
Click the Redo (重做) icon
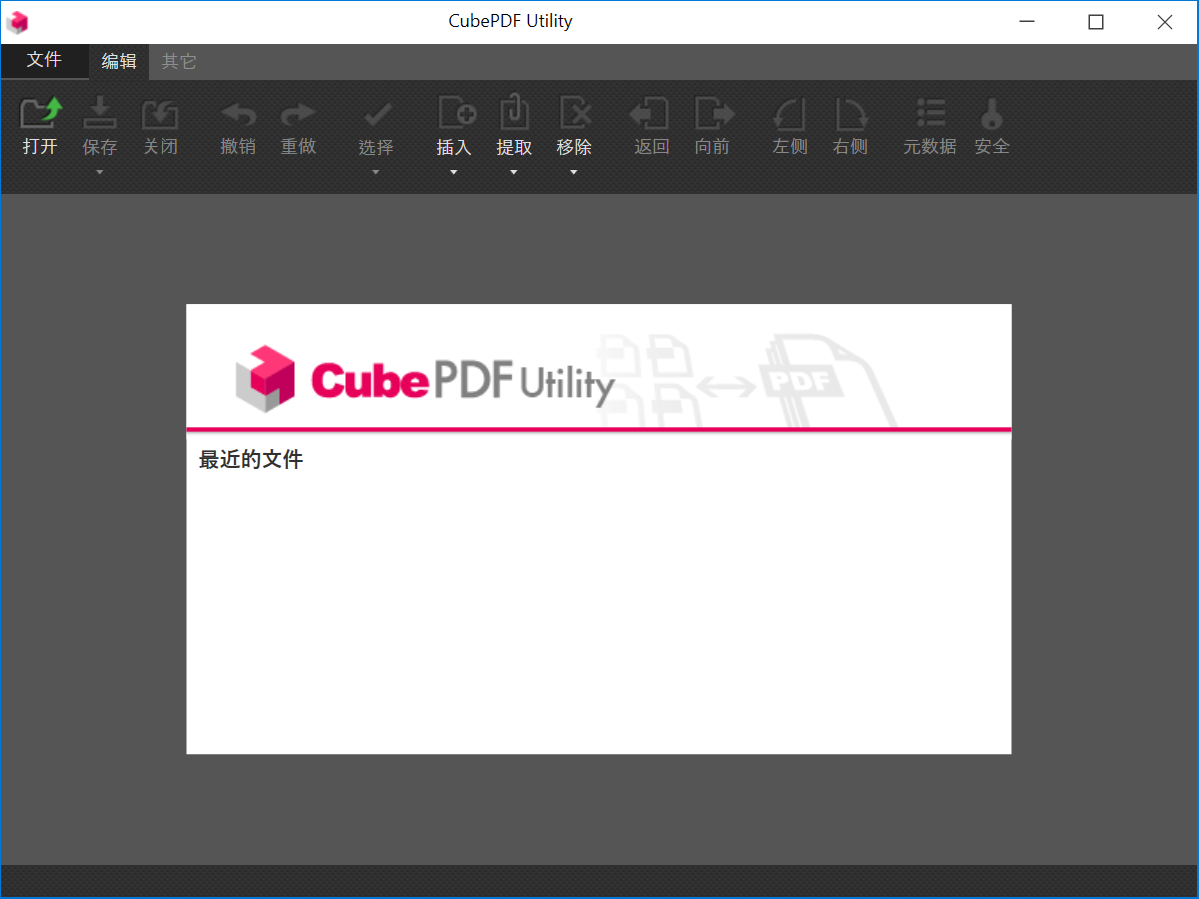point(298,125)
